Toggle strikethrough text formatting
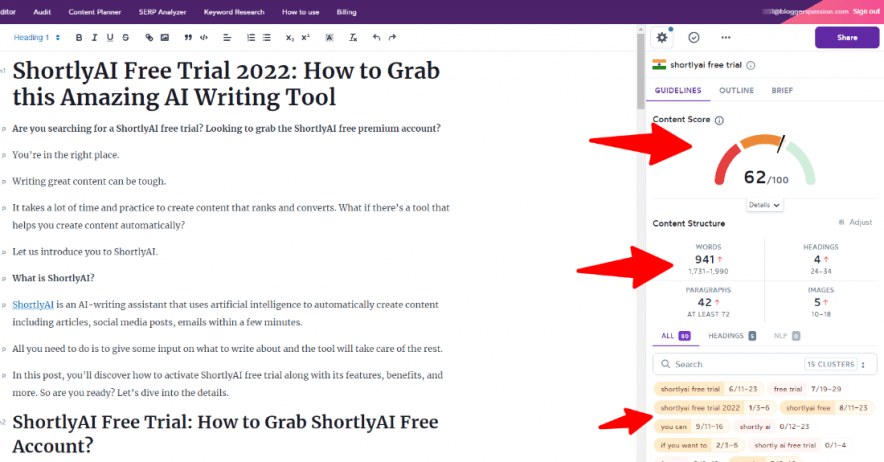 (125, 37)
